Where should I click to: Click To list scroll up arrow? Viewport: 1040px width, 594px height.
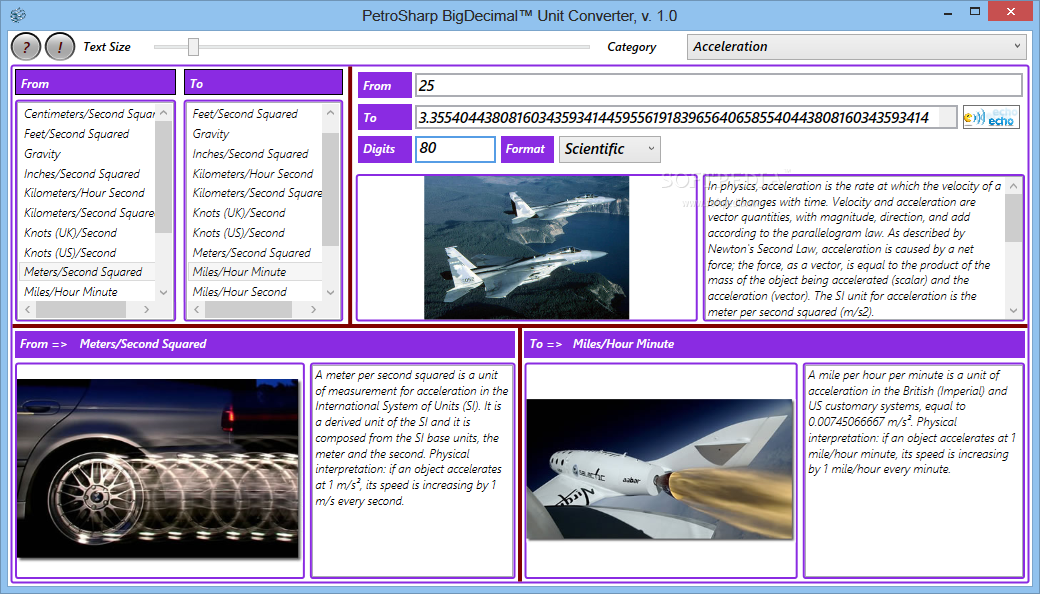(x=330, y=113)
